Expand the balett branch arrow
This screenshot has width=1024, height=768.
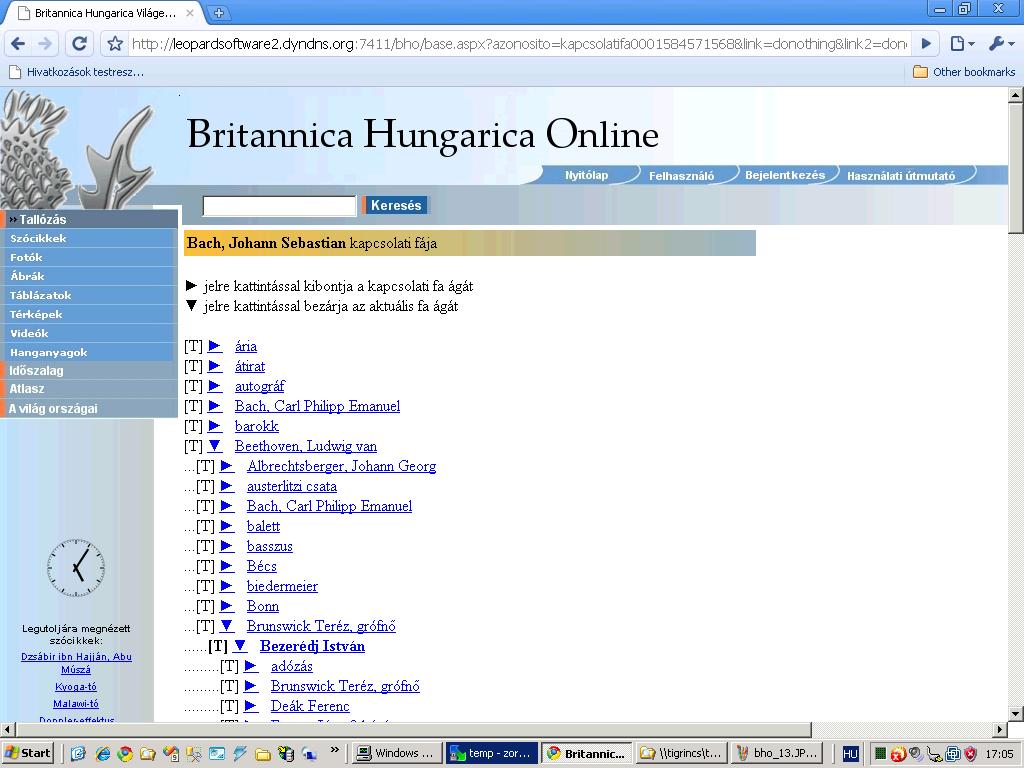(x=227, y=526)
